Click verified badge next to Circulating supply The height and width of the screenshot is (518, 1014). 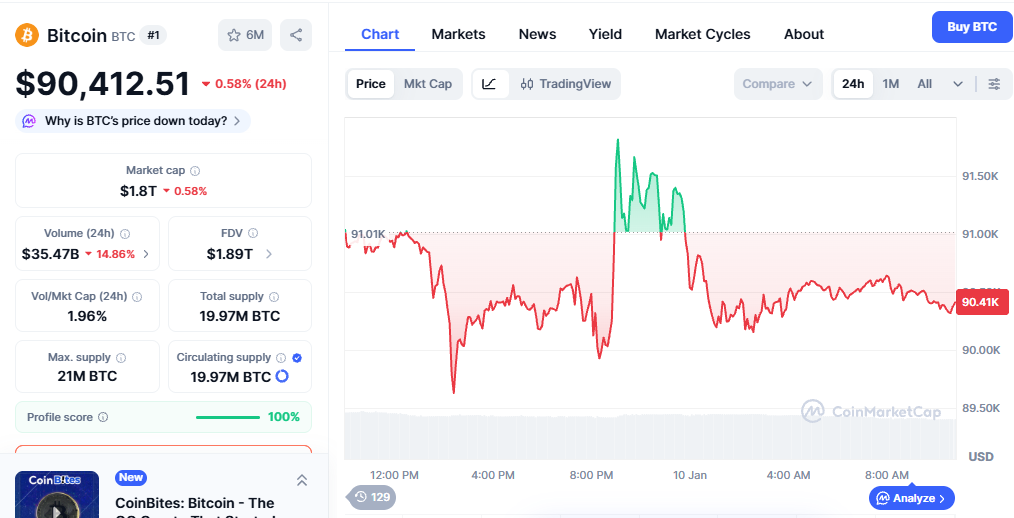tap(297, 357)
